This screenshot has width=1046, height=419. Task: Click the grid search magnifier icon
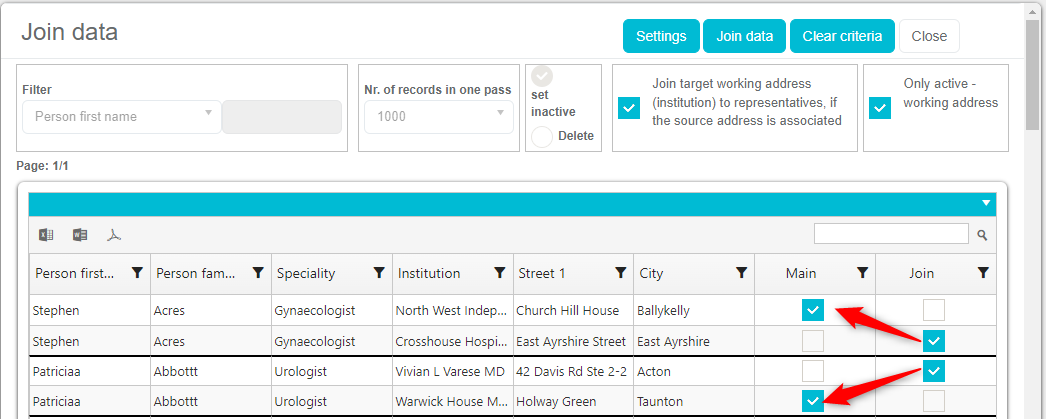tap(982, 235)
